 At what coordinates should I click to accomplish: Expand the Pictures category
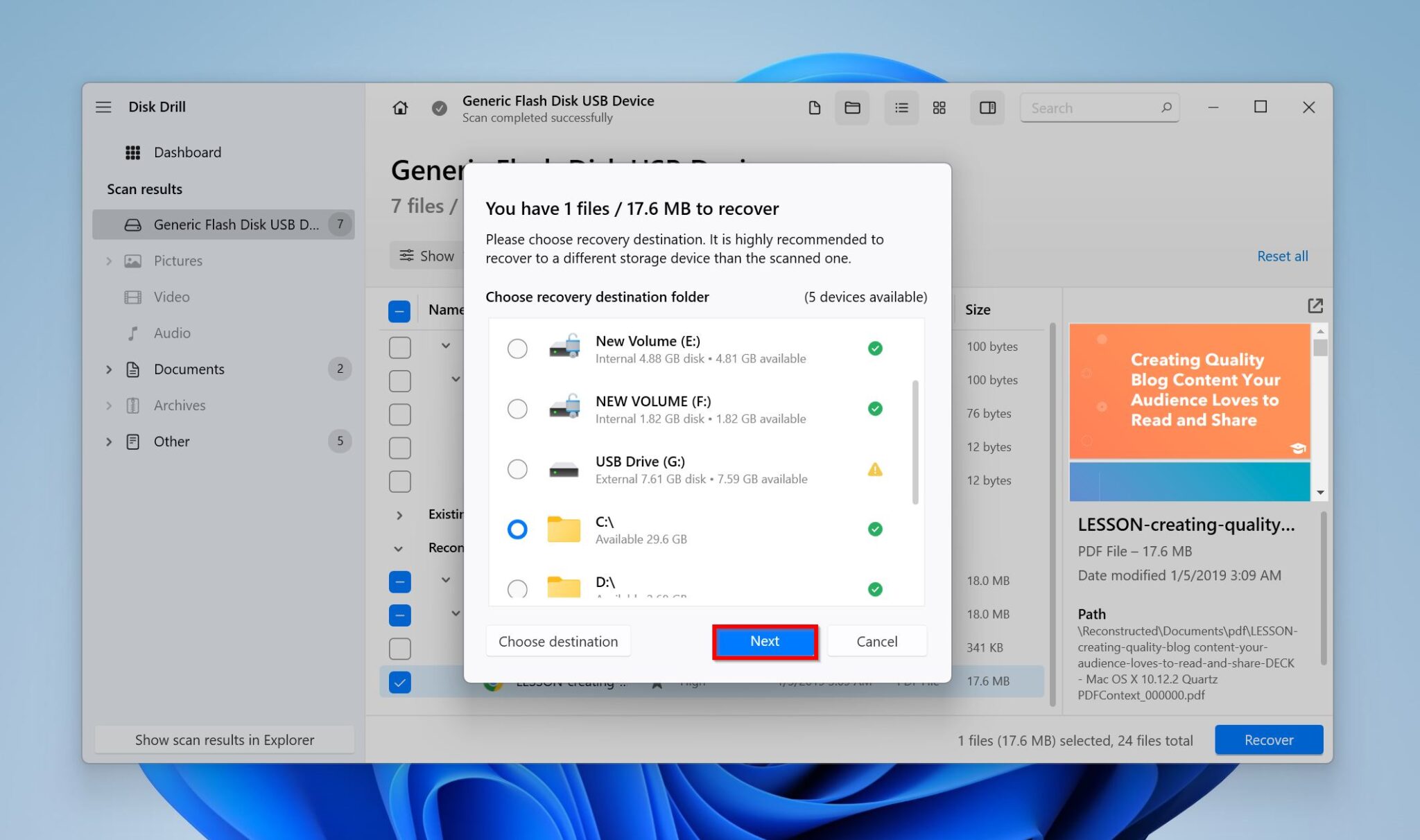[109, 261]
